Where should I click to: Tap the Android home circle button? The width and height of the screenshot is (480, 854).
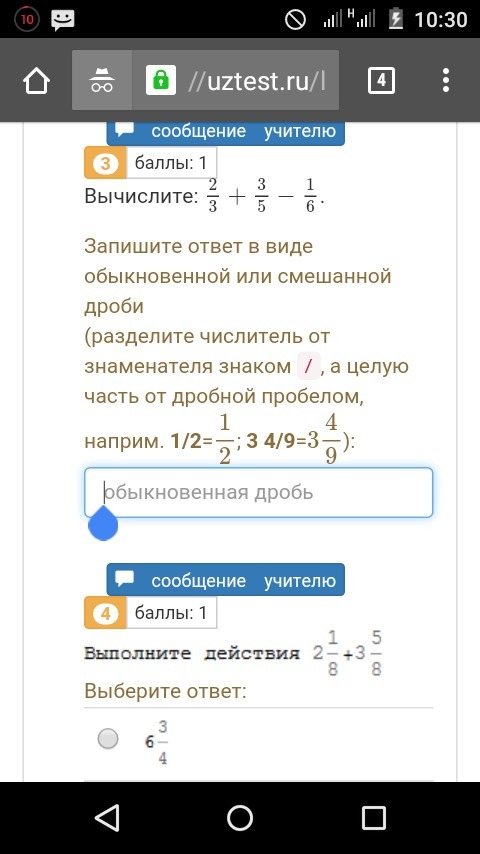[240, 818]
